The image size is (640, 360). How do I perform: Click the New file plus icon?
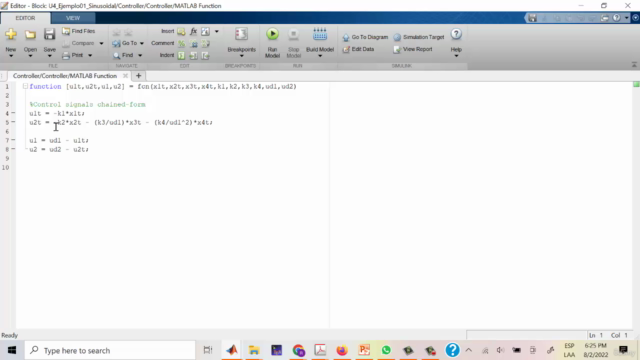[x=11, y=34]
